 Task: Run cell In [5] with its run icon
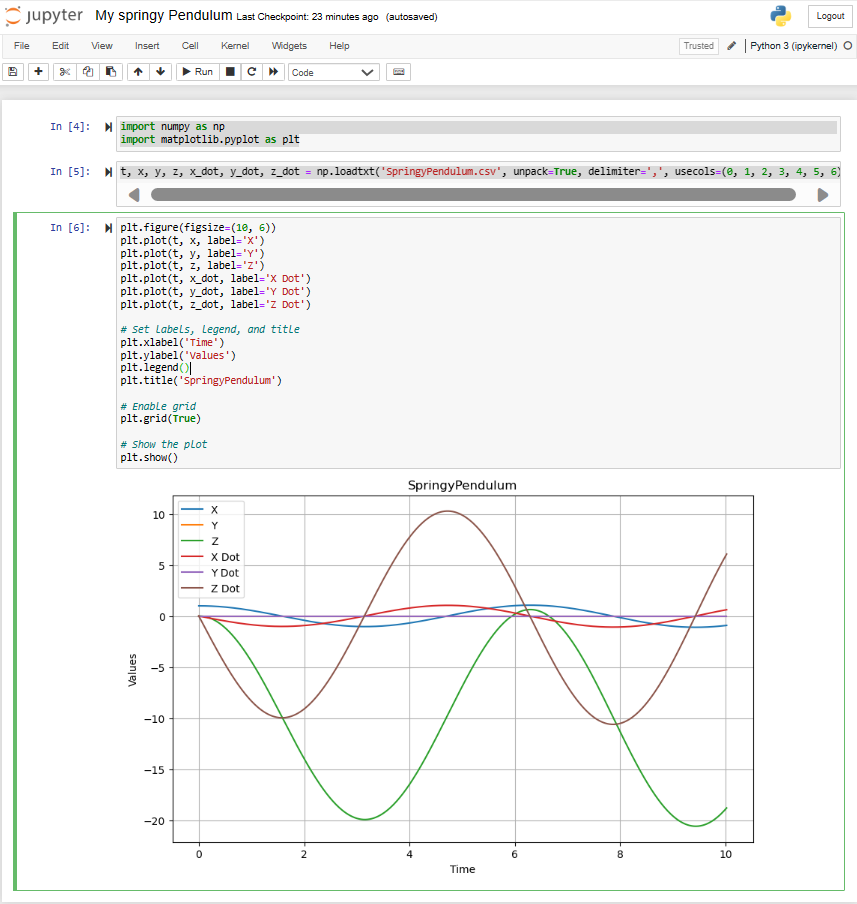coord(108,172)
